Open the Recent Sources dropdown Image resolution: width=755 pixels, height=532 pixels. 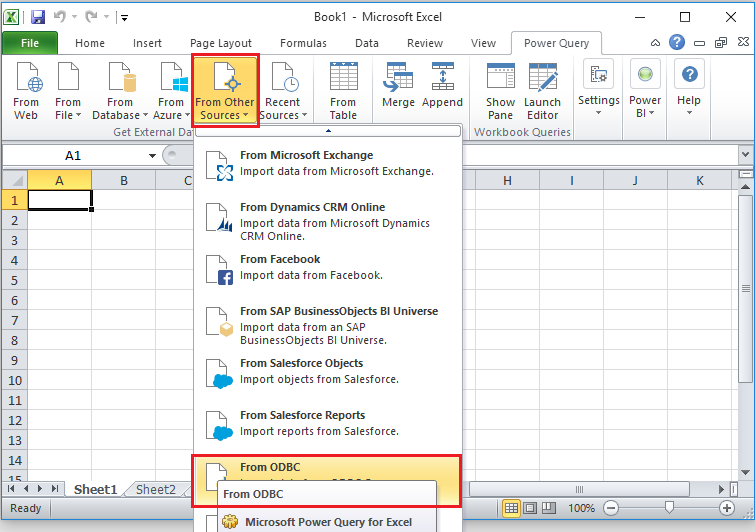tap(283, 91)
